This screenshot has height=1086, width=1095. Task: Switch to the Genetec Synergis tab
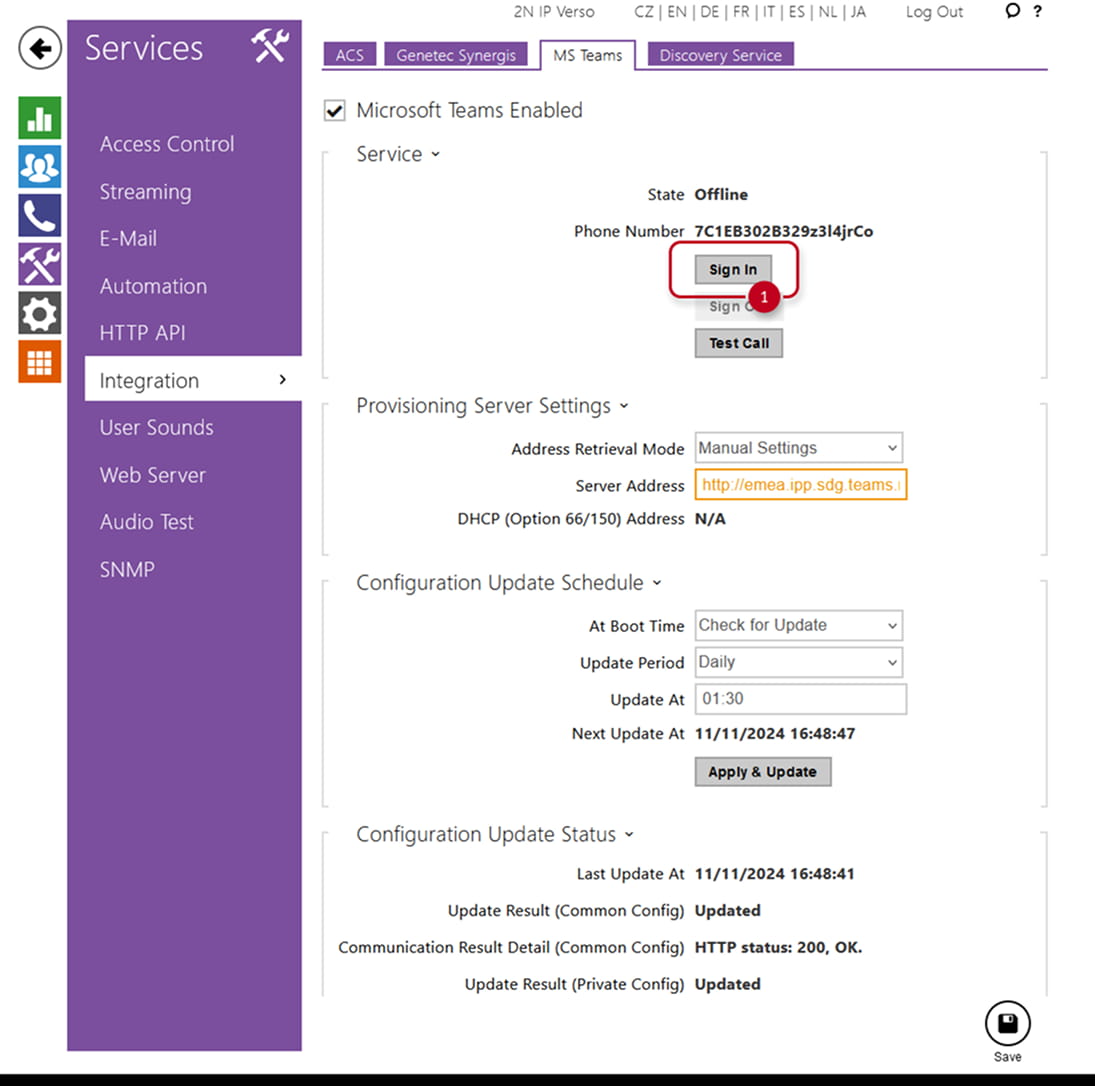tap(455, 55)
